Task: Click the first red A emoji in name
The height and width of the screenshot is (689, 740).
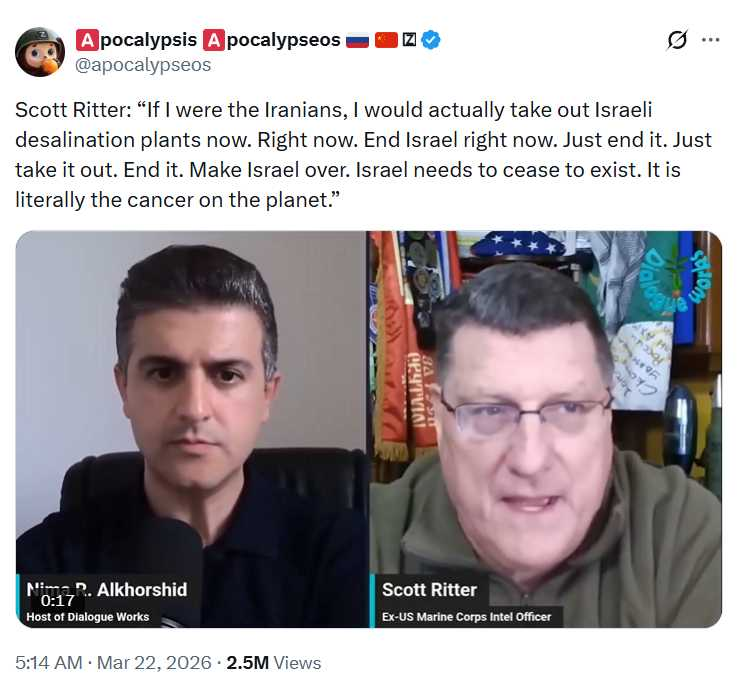Action: pos(87,40)
